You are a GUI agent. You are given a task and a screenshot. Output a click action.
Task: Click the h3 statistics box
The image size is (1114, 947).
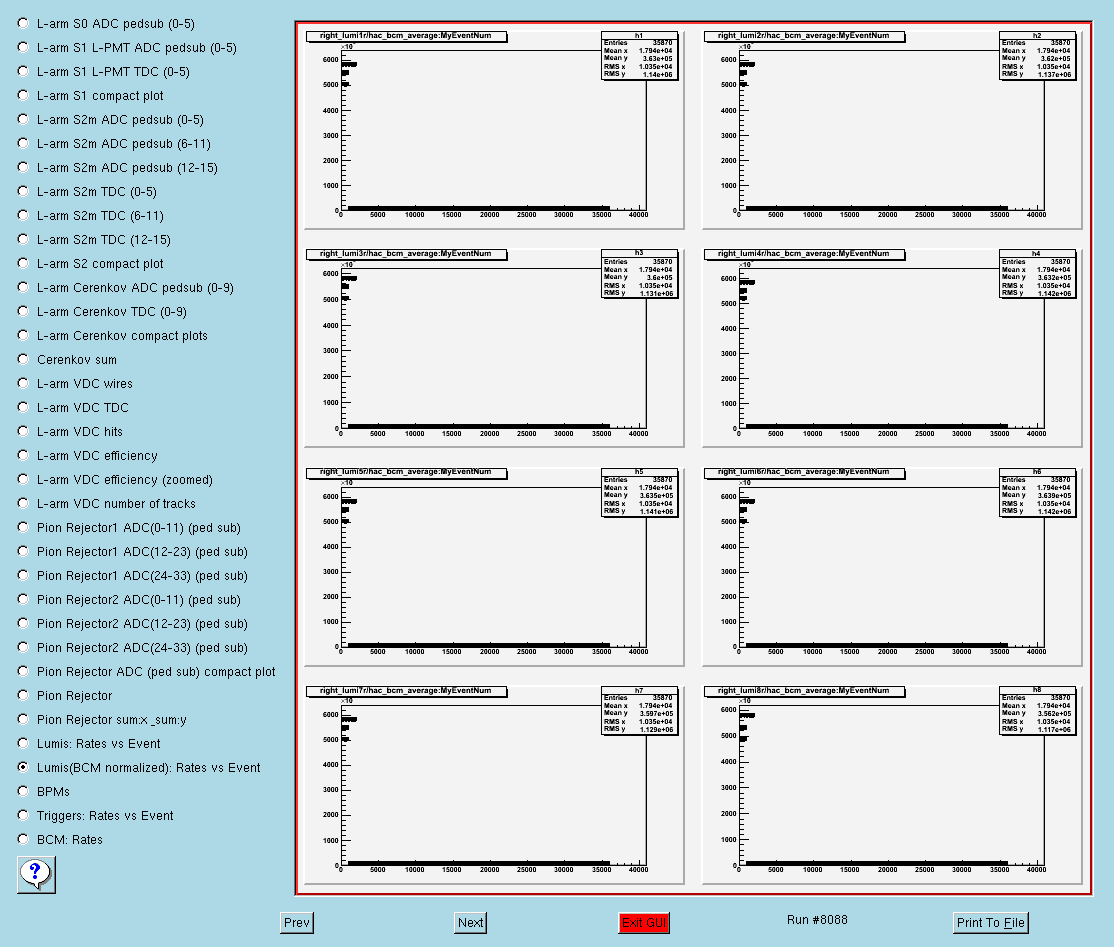(639, 274)
